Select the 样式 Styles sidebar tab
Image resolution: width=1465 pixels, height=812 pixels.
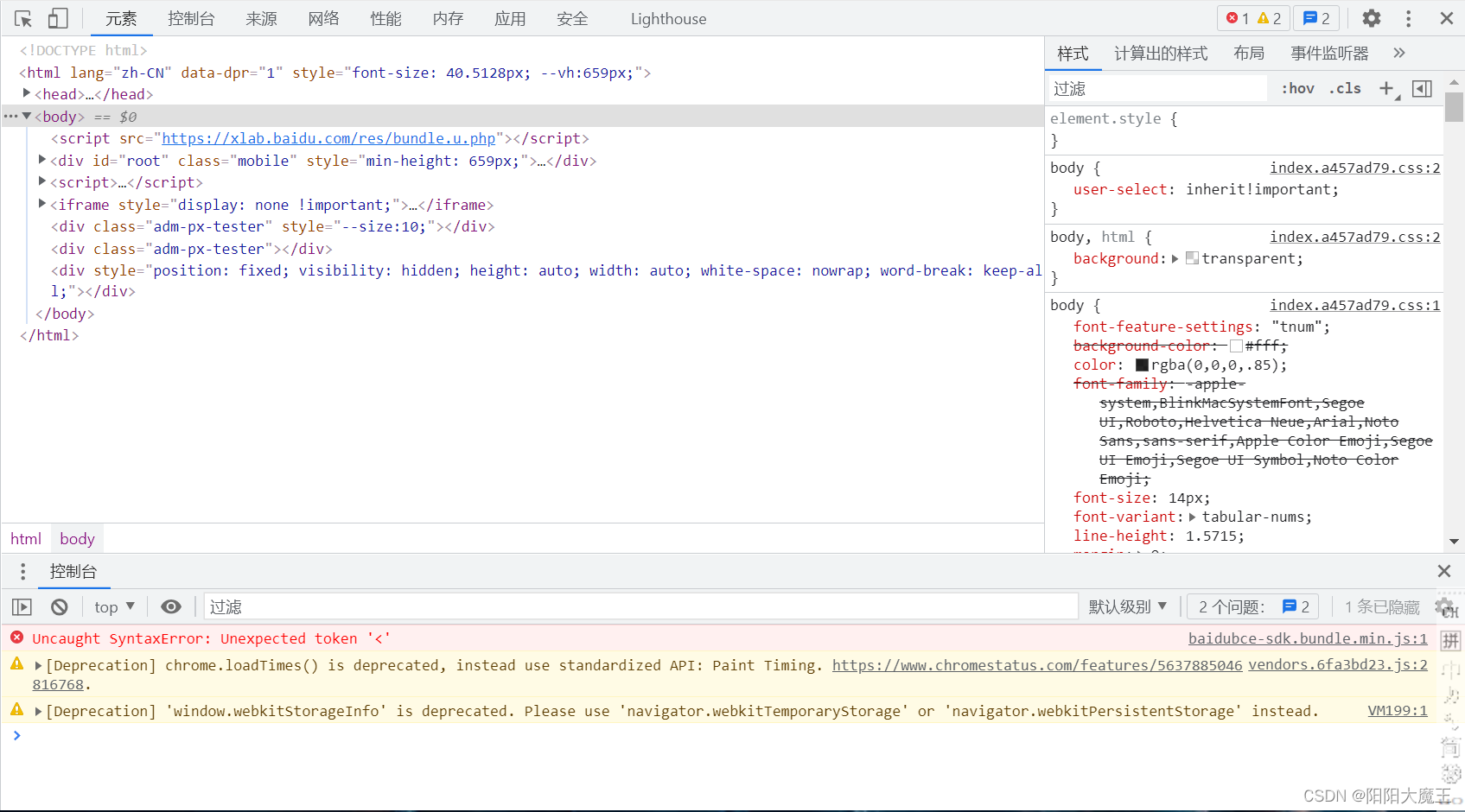tap(1073, 54)
